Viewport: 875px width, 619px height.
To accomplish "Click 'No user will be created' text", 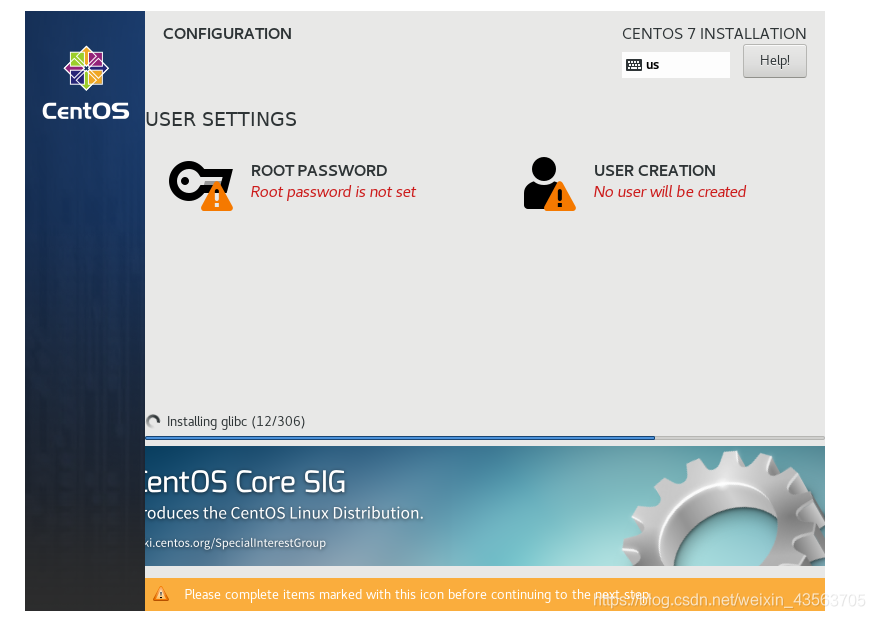I will (x=670, y=192).
